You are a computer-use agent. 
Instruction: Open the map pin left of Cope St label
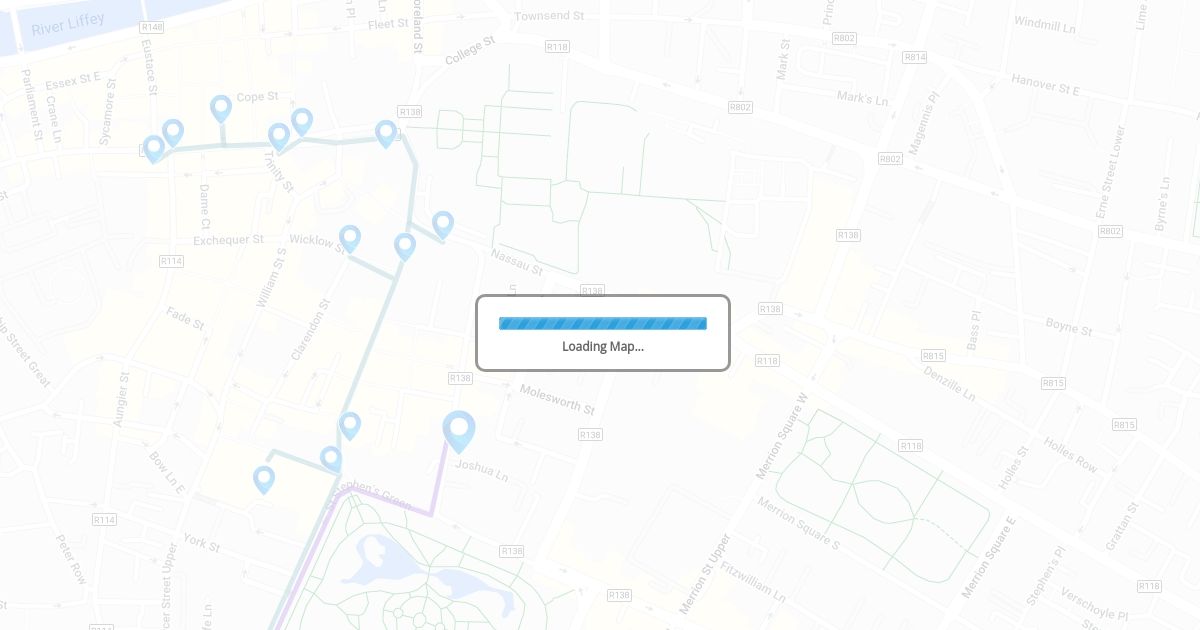click(221, 109)
